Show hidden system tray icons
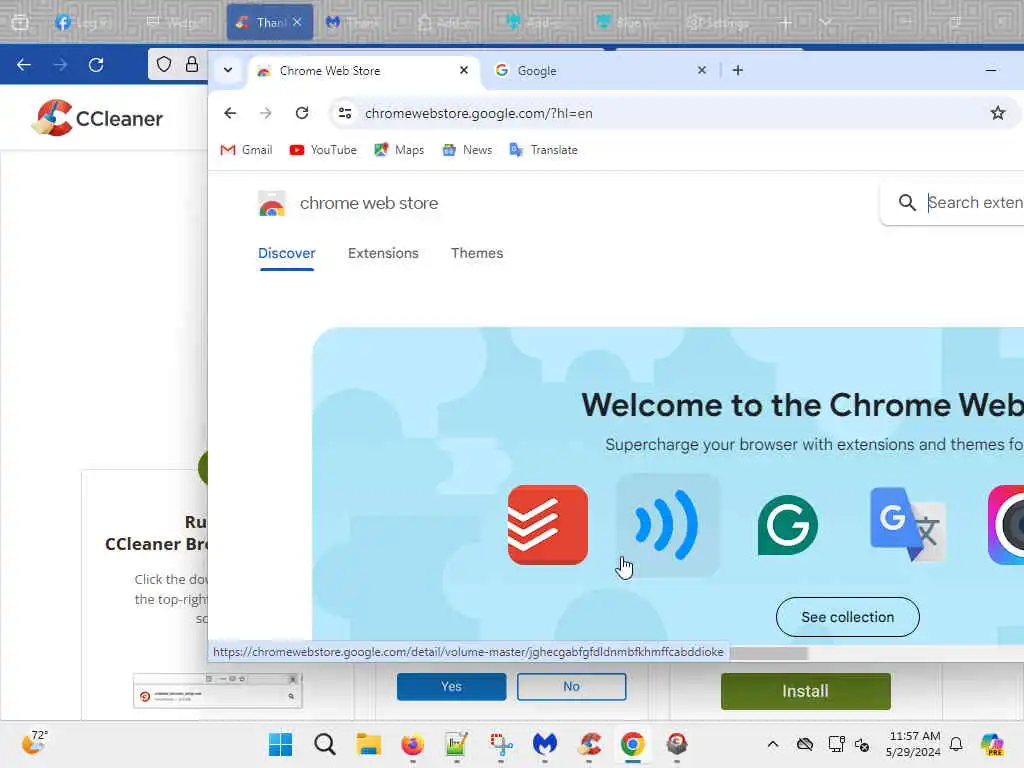This screenshot has height=768, width=1024. click(773, 744)
